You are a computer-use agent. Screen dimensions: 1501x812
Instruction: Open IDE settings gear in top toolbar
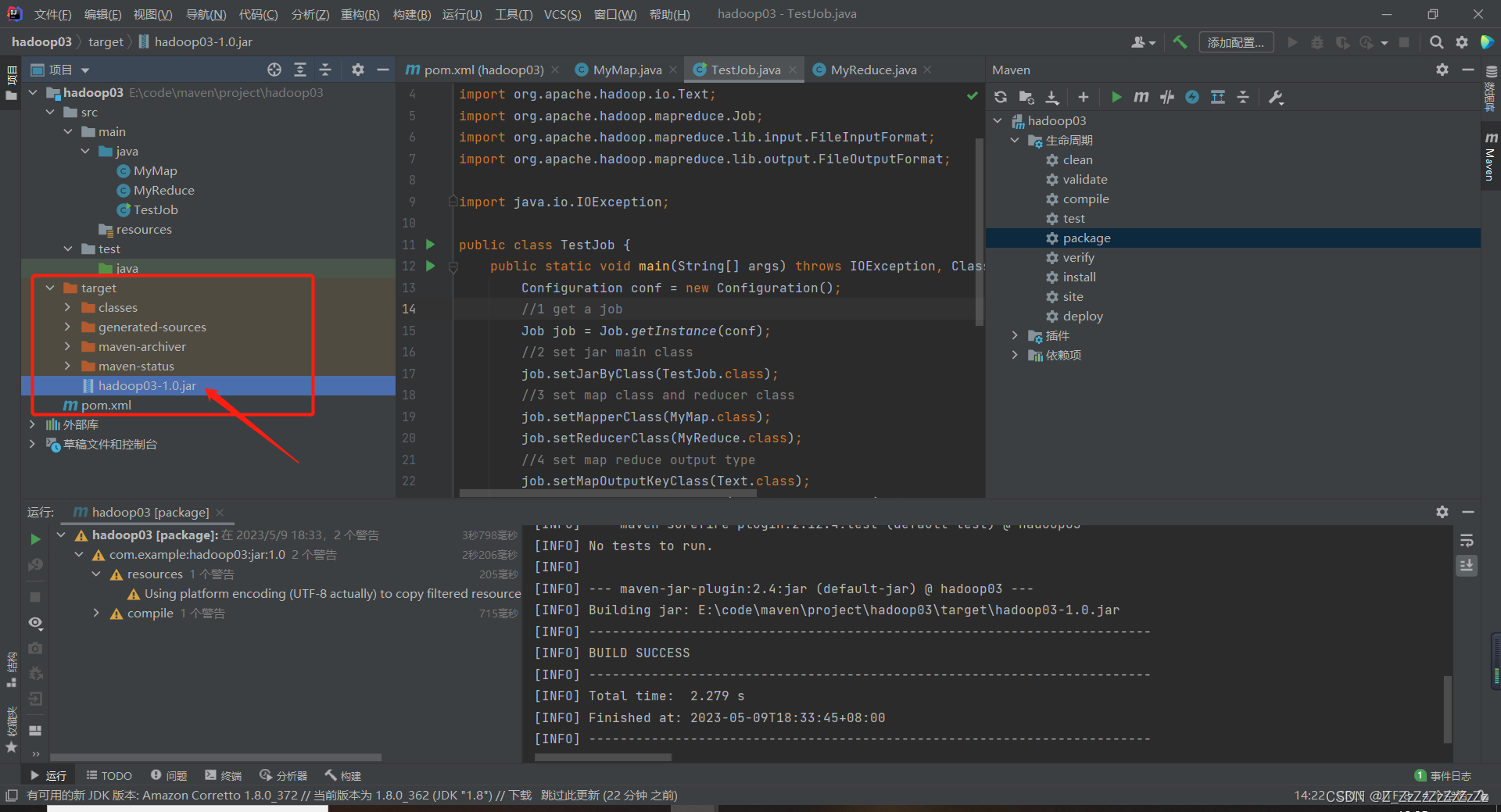1461,42
